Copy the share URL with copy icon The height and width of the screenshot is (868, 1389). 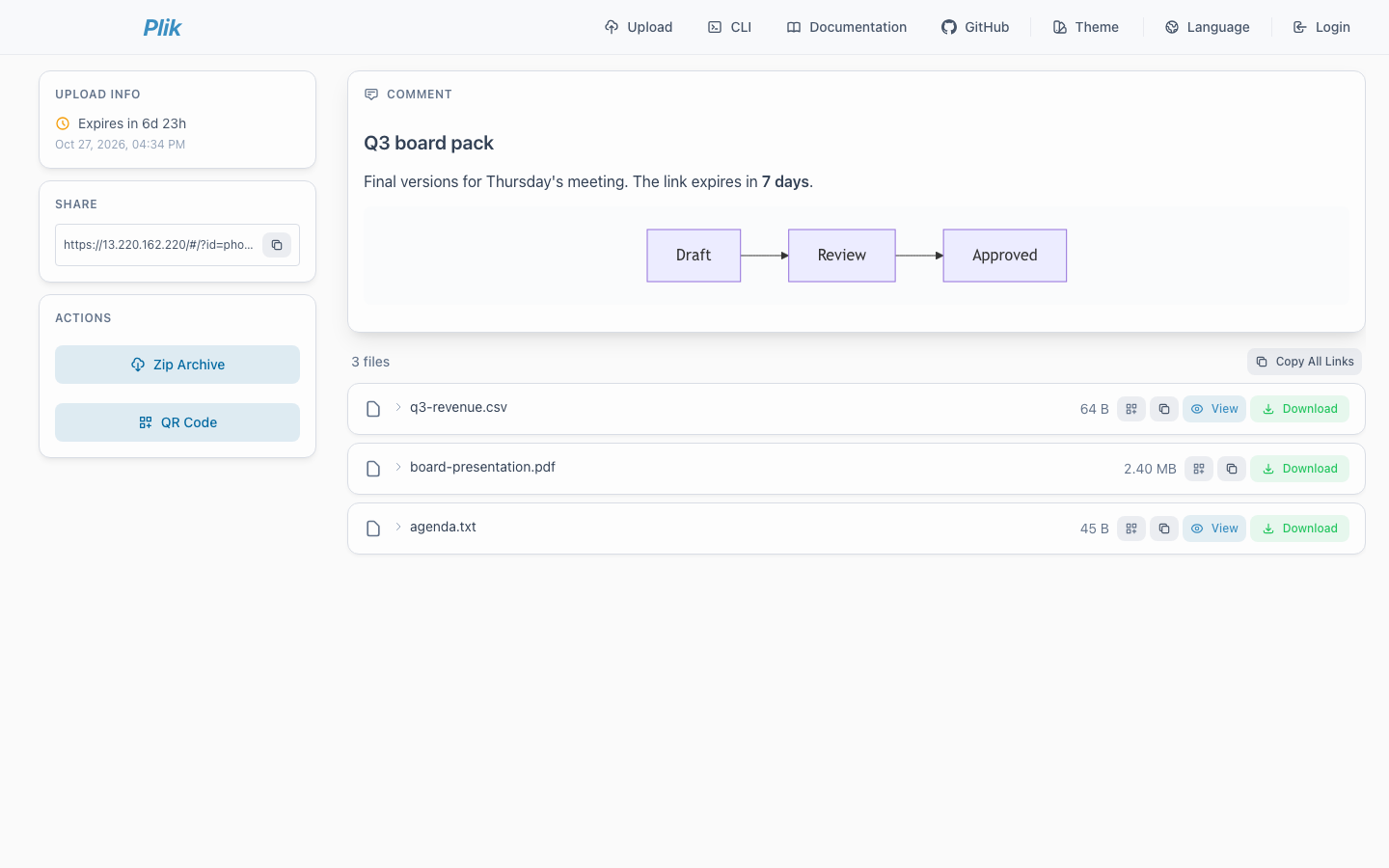click(277, 245)
